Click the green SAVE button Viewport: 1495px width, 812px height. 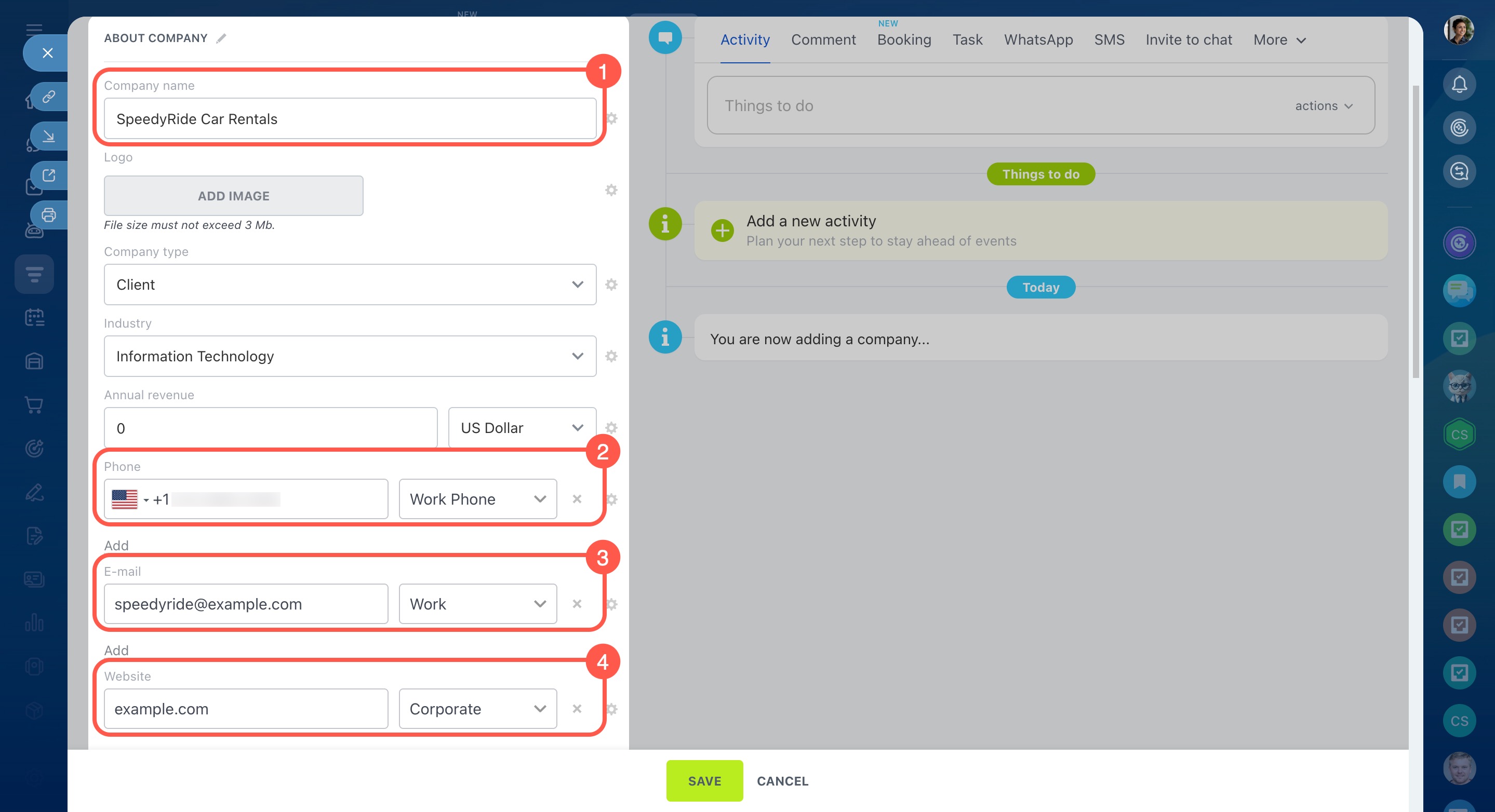point(704,781)
